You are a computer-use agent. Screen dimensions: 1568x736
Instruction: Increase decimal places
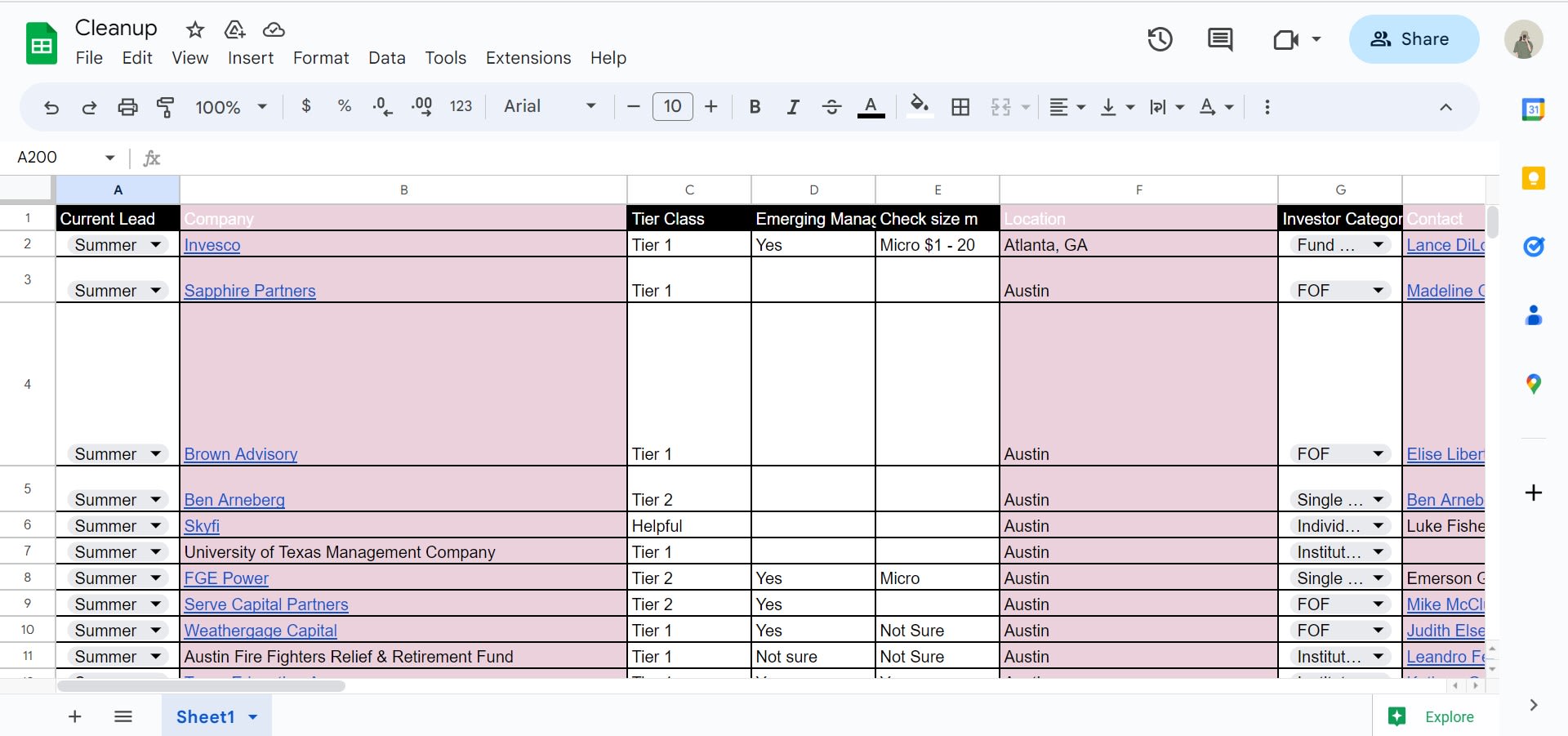421,107
